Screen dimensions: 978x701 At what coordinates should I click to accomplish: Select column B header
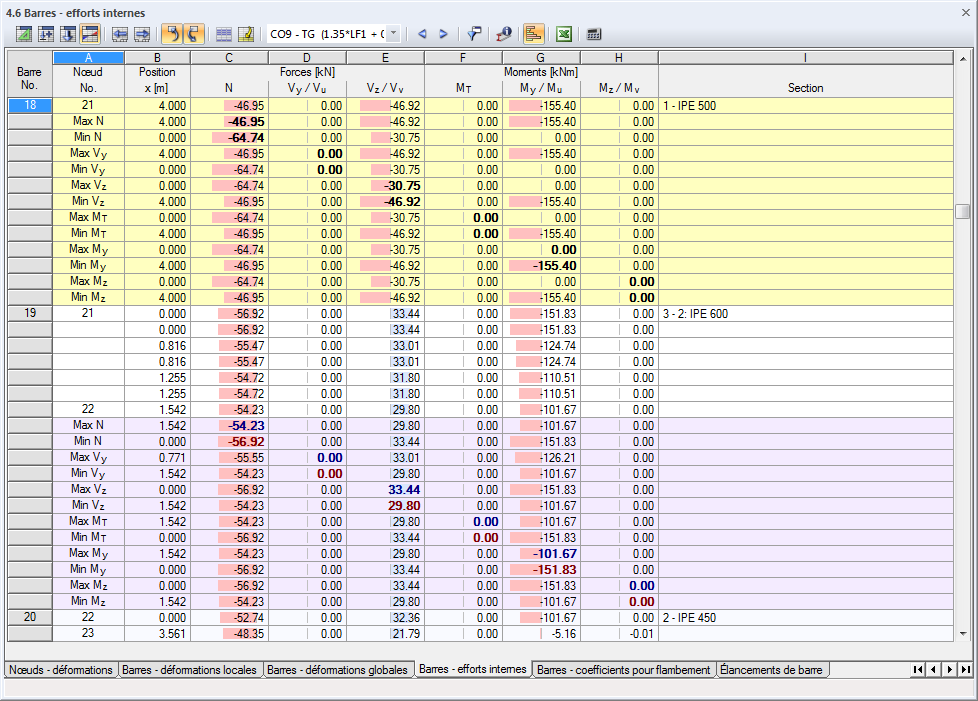pos(157,58)
